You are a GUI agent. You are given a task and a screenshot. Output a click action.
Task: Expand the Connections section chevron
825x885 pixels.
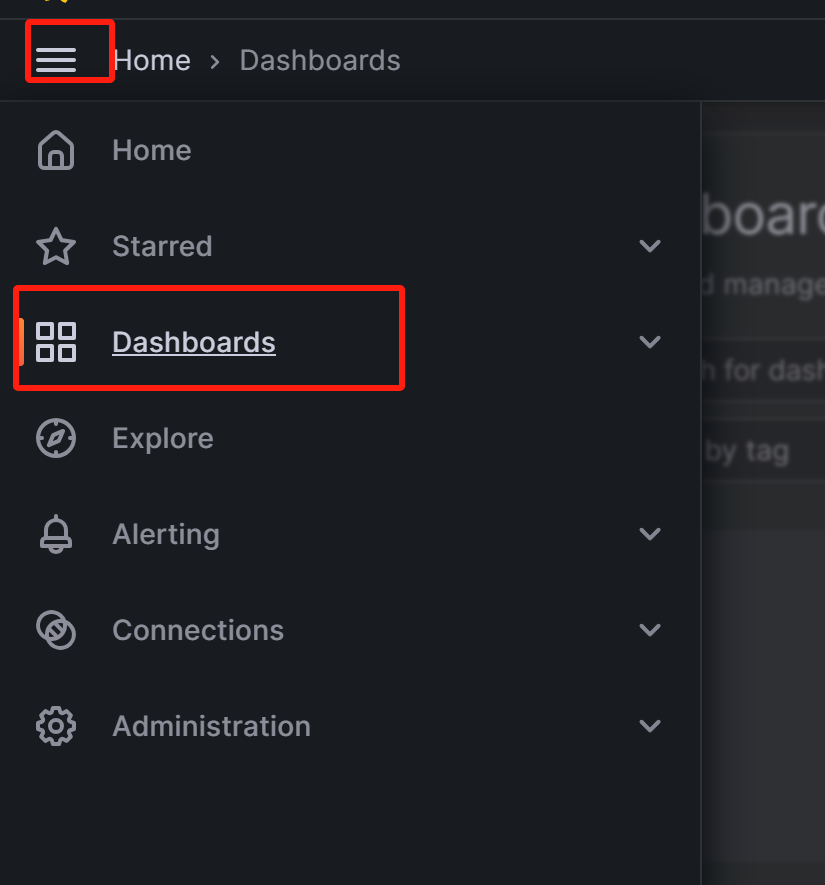650,630
